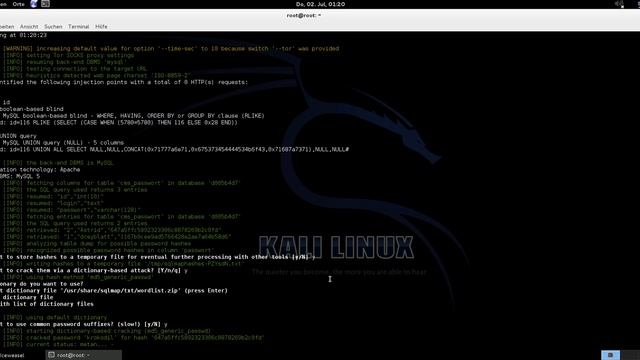Viewport: 640px width, 360px height.
Task: Open the Hilfe menu
Action: pyautogui.click(x=101, y=27)
